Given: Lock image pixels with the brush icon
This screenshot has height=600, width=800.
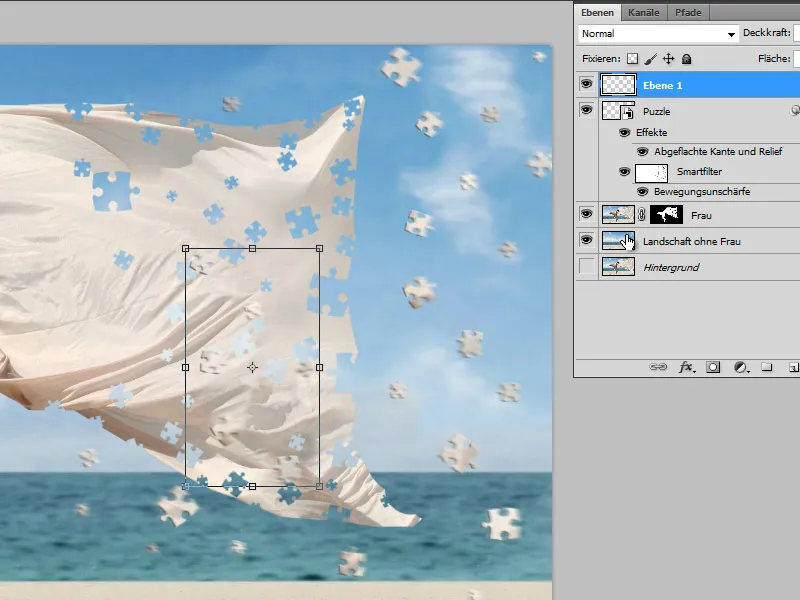Looking at the screenshot, I should pos(650,59).
